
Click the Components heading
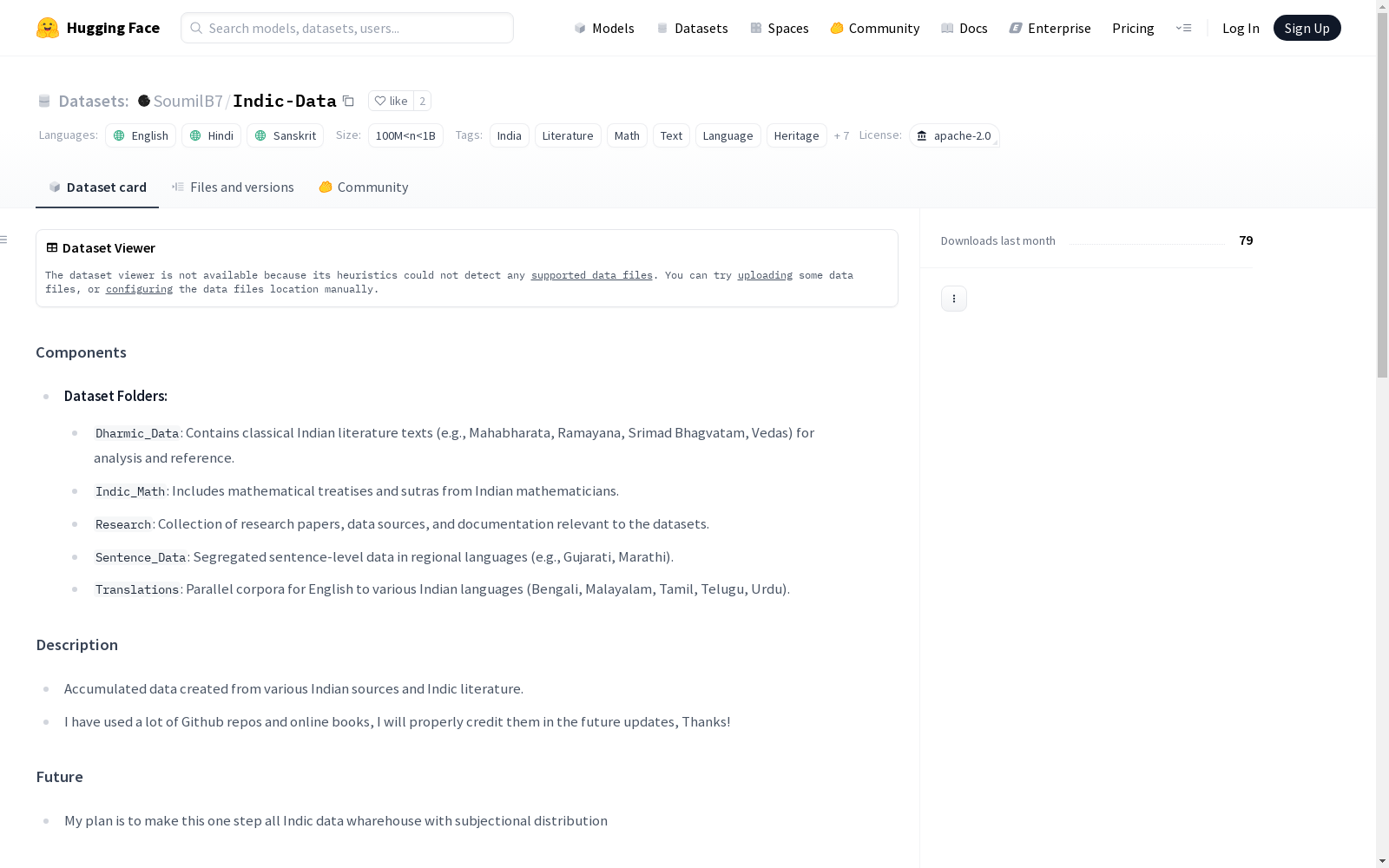(x=81, y=352)
